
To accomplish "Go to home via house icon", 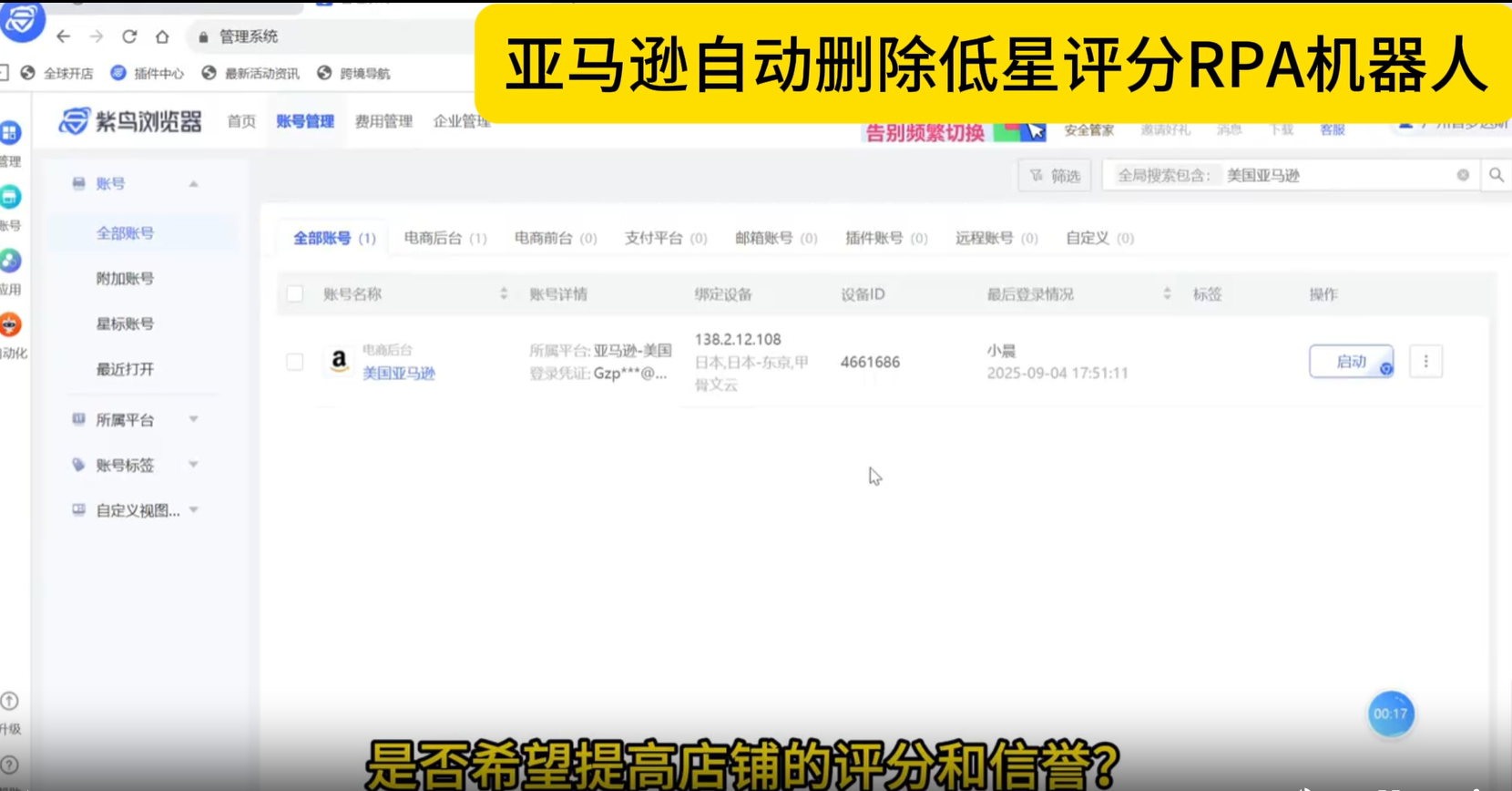I will 162,36.
